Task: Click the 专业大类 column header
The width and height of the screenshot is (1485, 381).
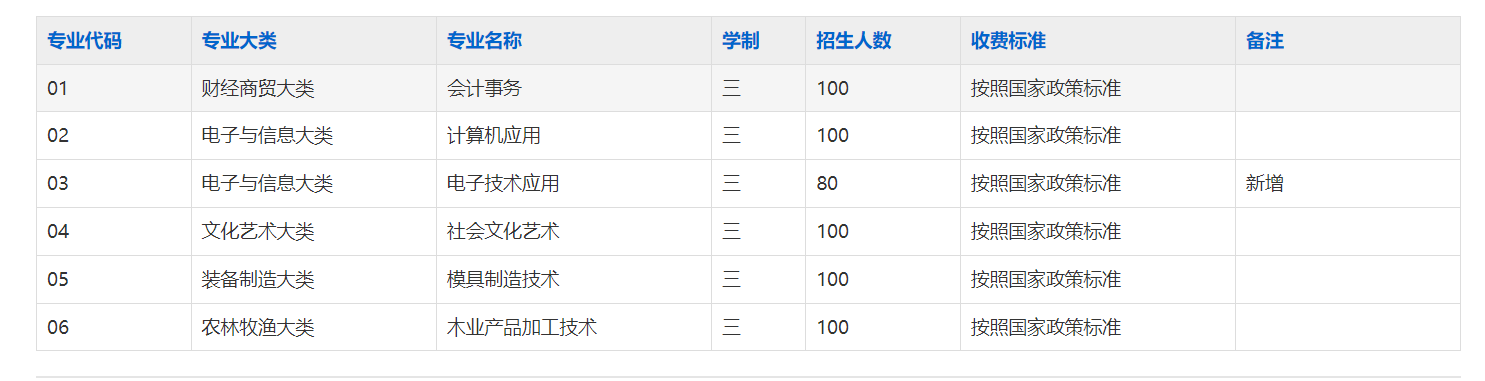Action: click(314, 41)
